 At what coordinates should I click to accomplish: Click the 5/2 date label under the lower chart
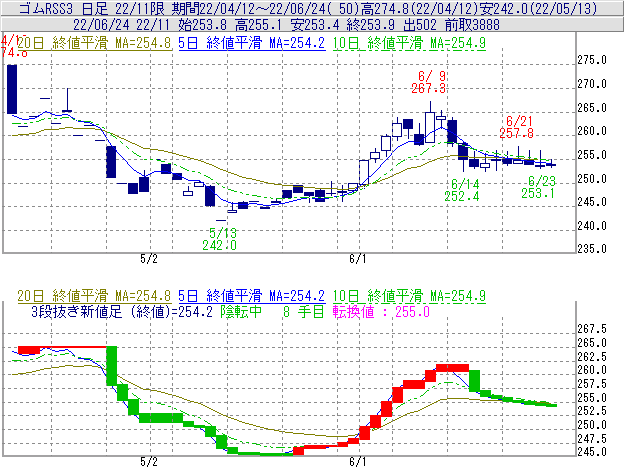click(149, 462)
